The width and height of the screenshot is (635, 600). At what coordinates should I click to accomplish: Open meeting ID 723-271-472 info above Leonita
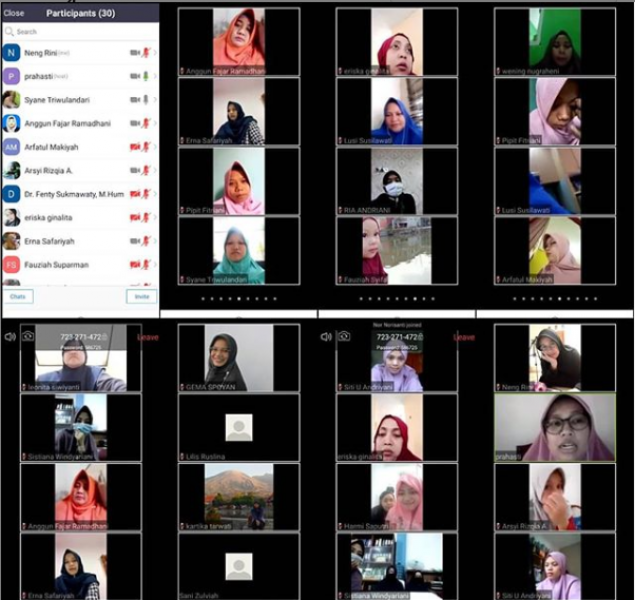pos(82,337)
